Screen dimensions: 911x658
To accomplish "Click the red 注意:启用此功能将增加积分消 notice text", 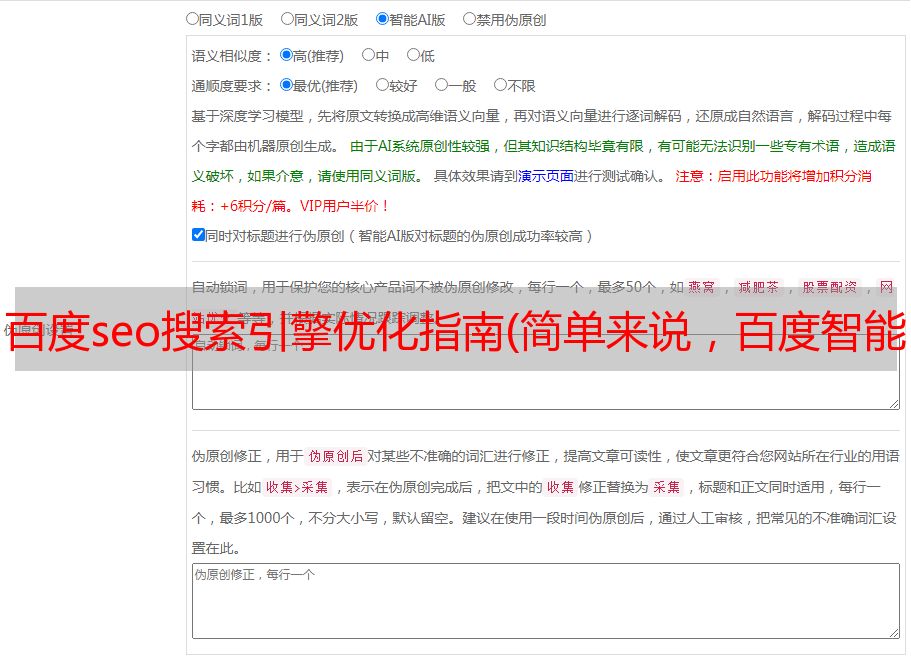I will coord(773,176).
